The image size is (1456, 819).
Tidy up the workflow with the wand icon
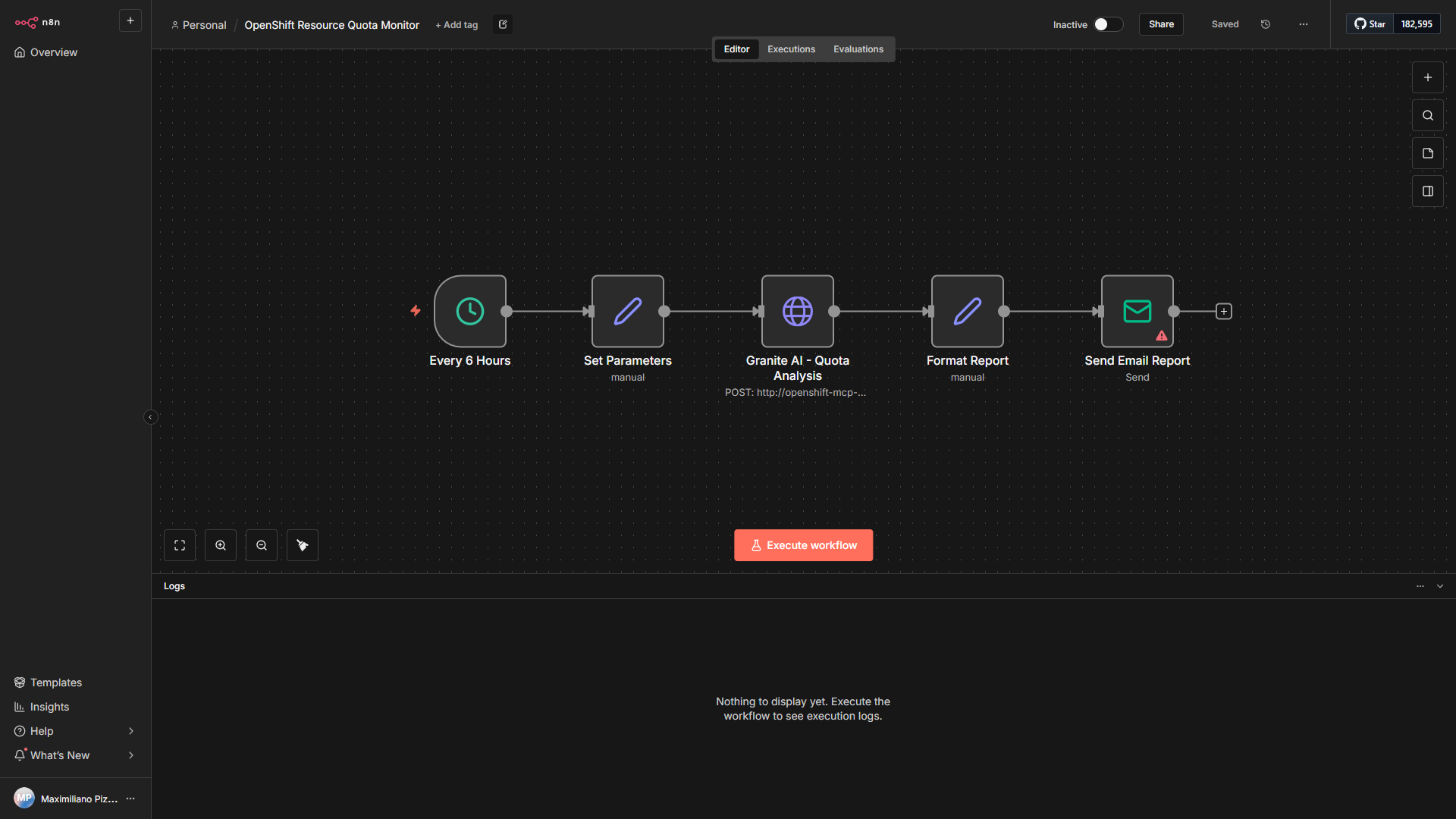pos(302,544)
